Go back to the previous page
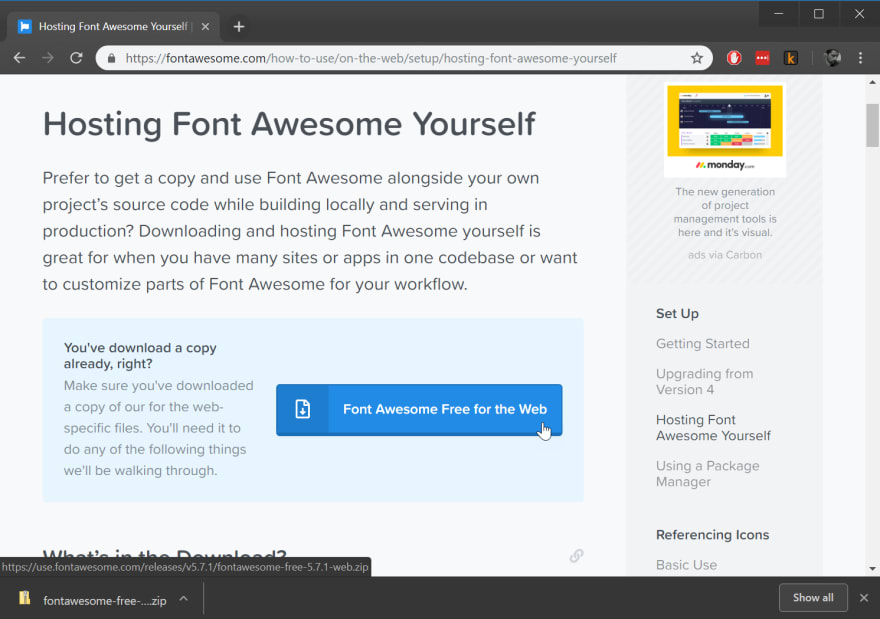Image resolution: width=880 pixels, height=619 pixels. (20, 58)
